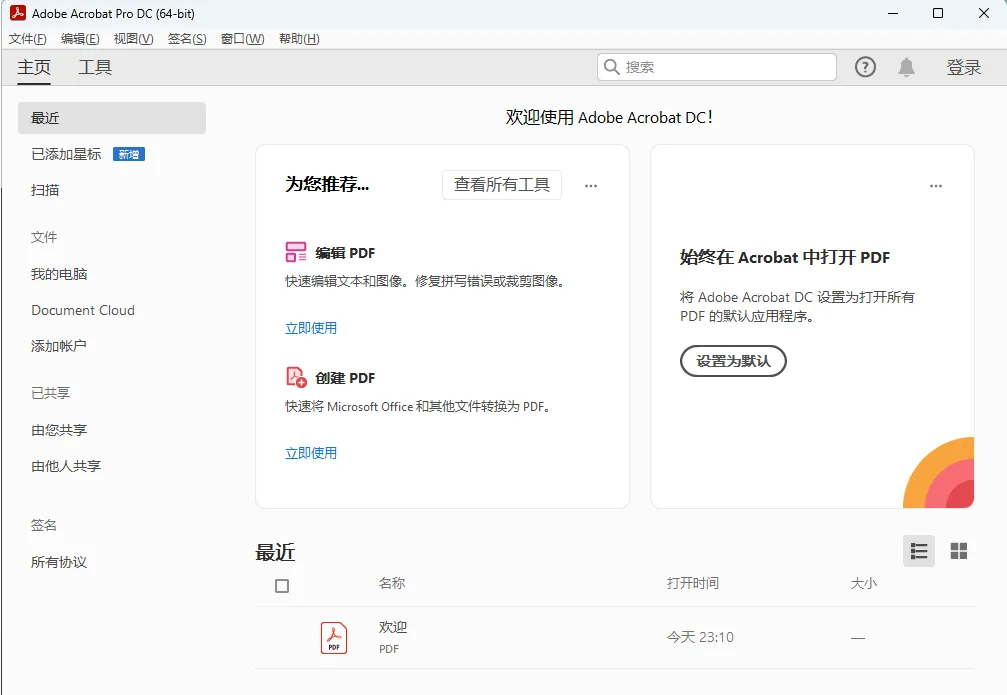Click the 查看所有工具 button
Image resolution: width=1007 pixels, height=695 pixels.
tap(502, 185)
